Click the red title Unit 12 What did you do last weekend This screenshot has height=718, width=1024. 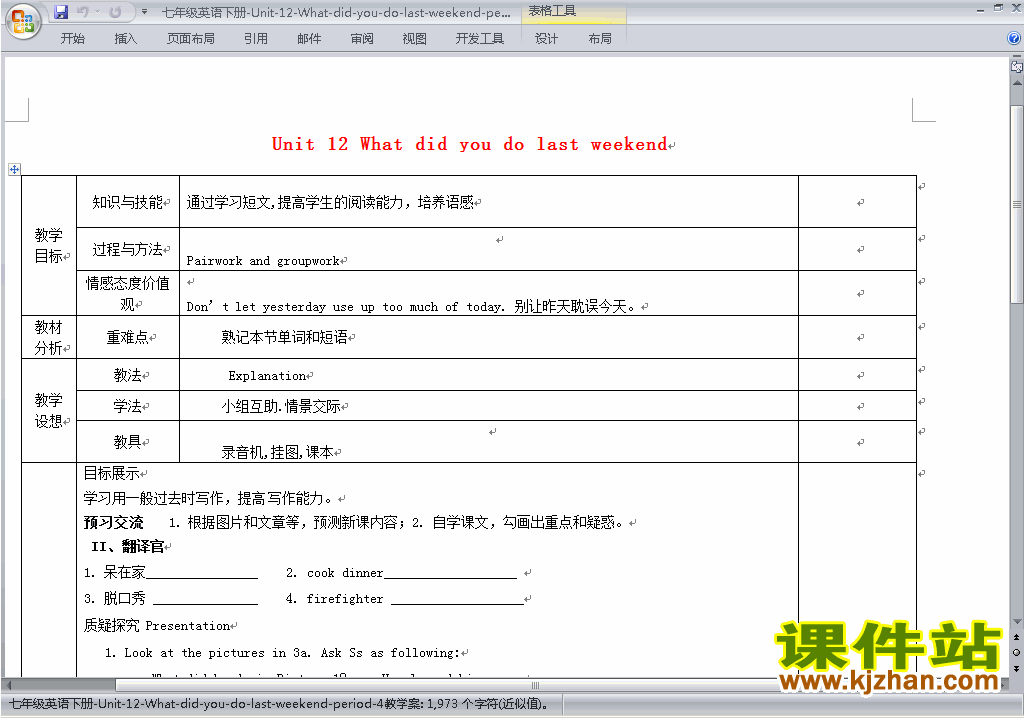tap(469, 144)
